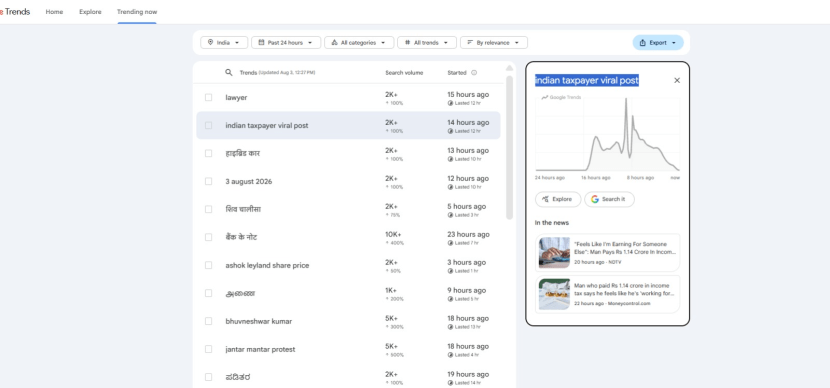
Task: Click the Google G icon on Search it
Action: (595, 200)
